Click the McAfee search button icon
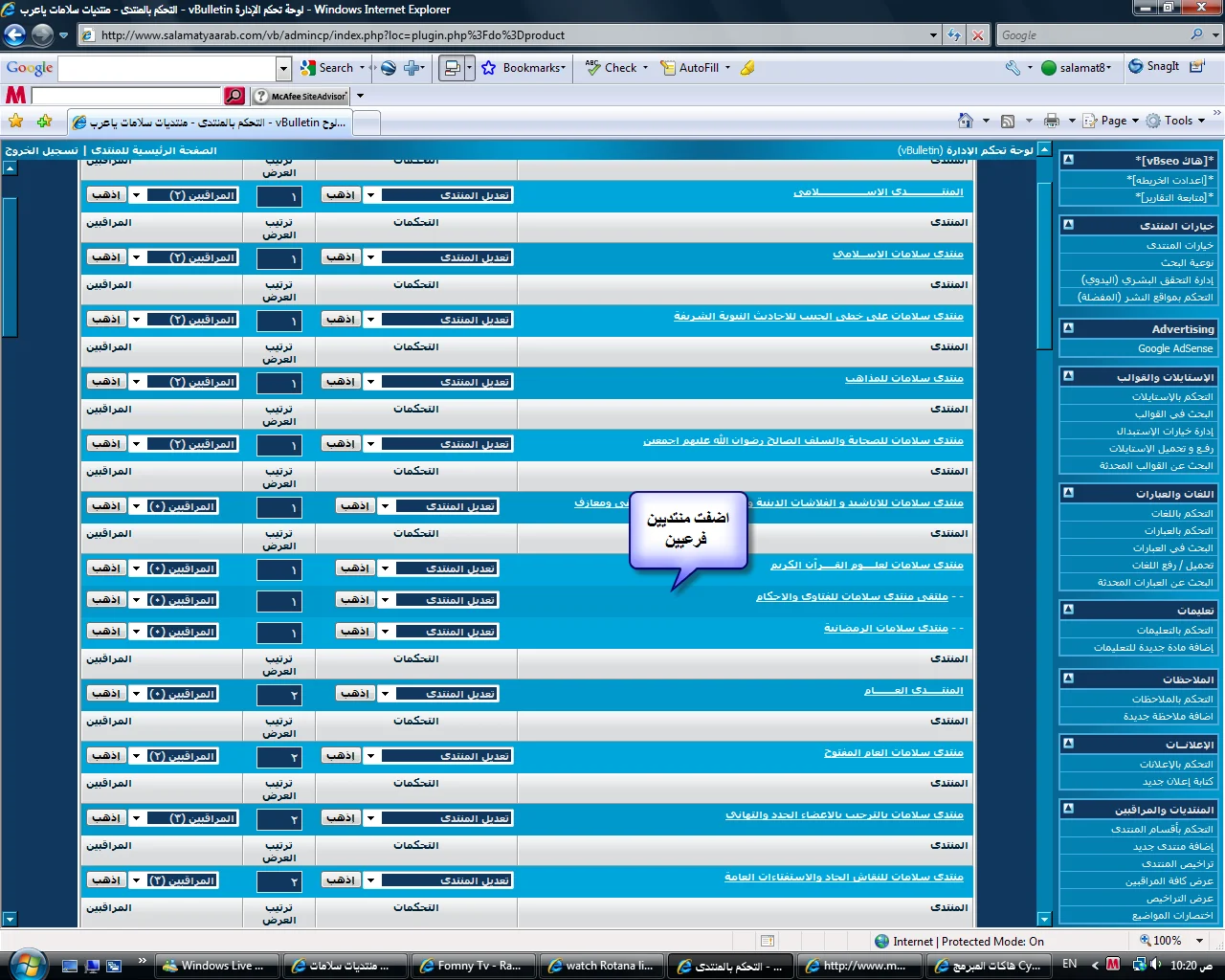The height and width of the screenshot is (980, 1225). click(x=234, y=96)
